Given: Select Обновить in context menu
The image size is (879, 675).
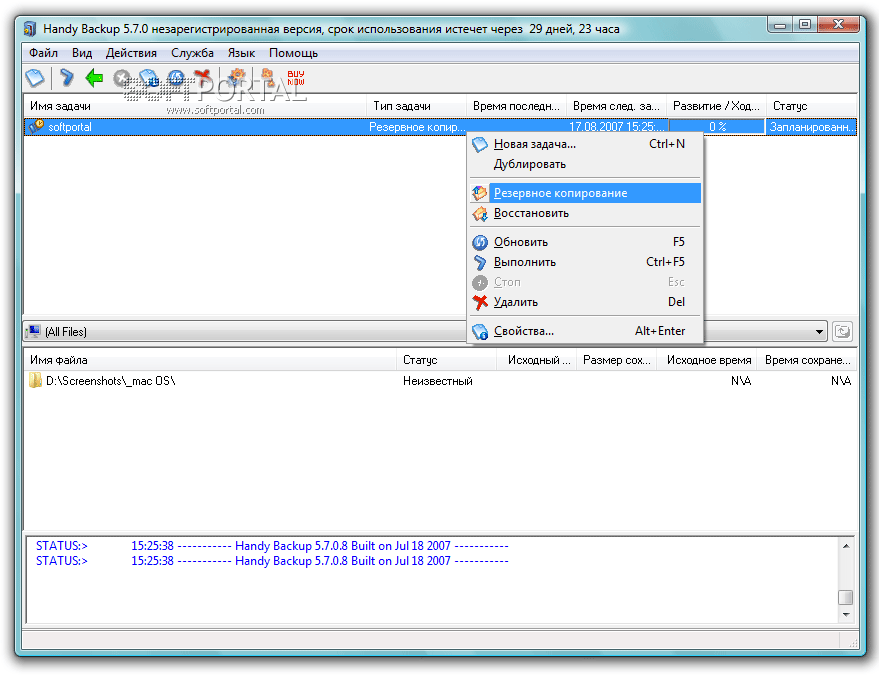Looking at the screenshot, I should (585, 242).
